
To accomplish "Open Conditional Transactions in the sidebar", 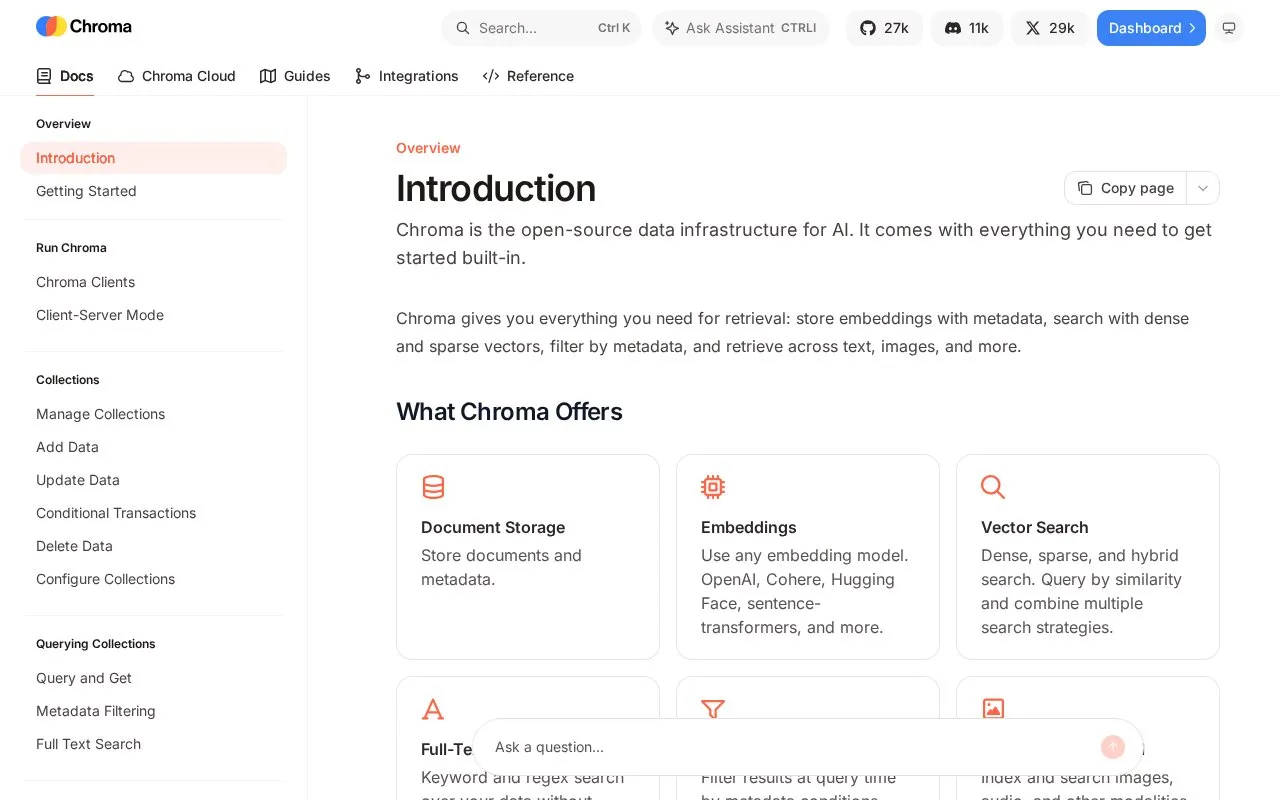I will [x=153, y=513].
